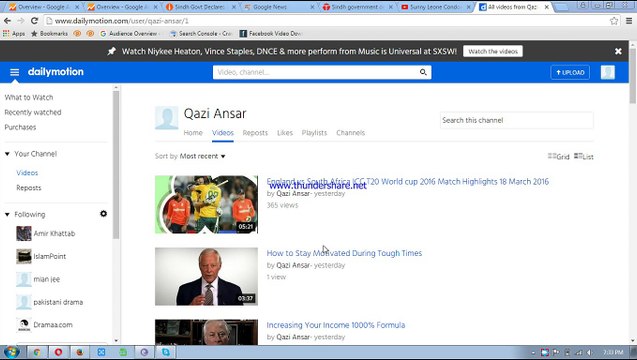Open the user avatar menu
The height and width of the screenshot is (360, 637).
pos(608,72)
